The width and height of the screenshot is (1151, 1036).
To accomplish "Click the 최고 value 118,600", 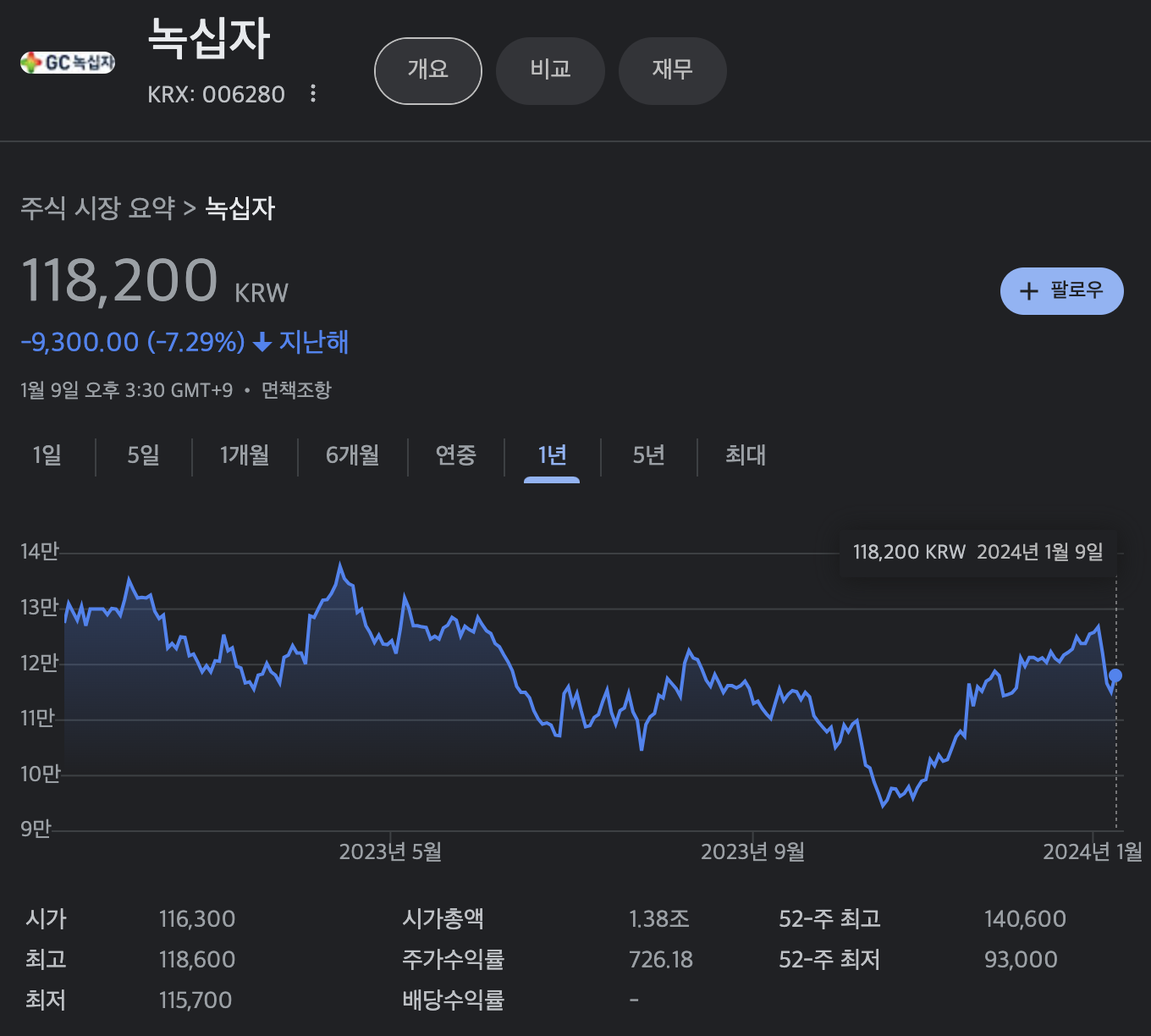I will [x=197, y=960].
